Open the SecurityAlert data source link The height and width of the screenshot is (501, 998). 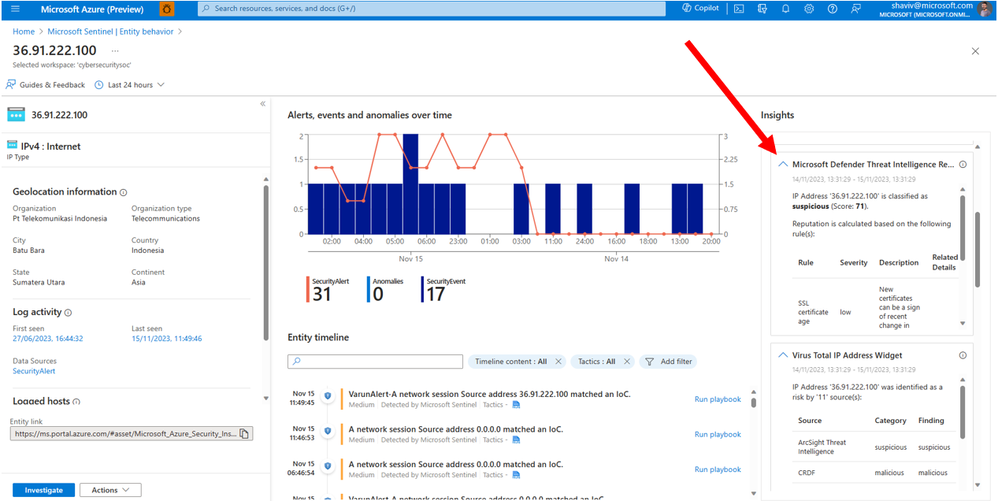[x=34, y=370]
